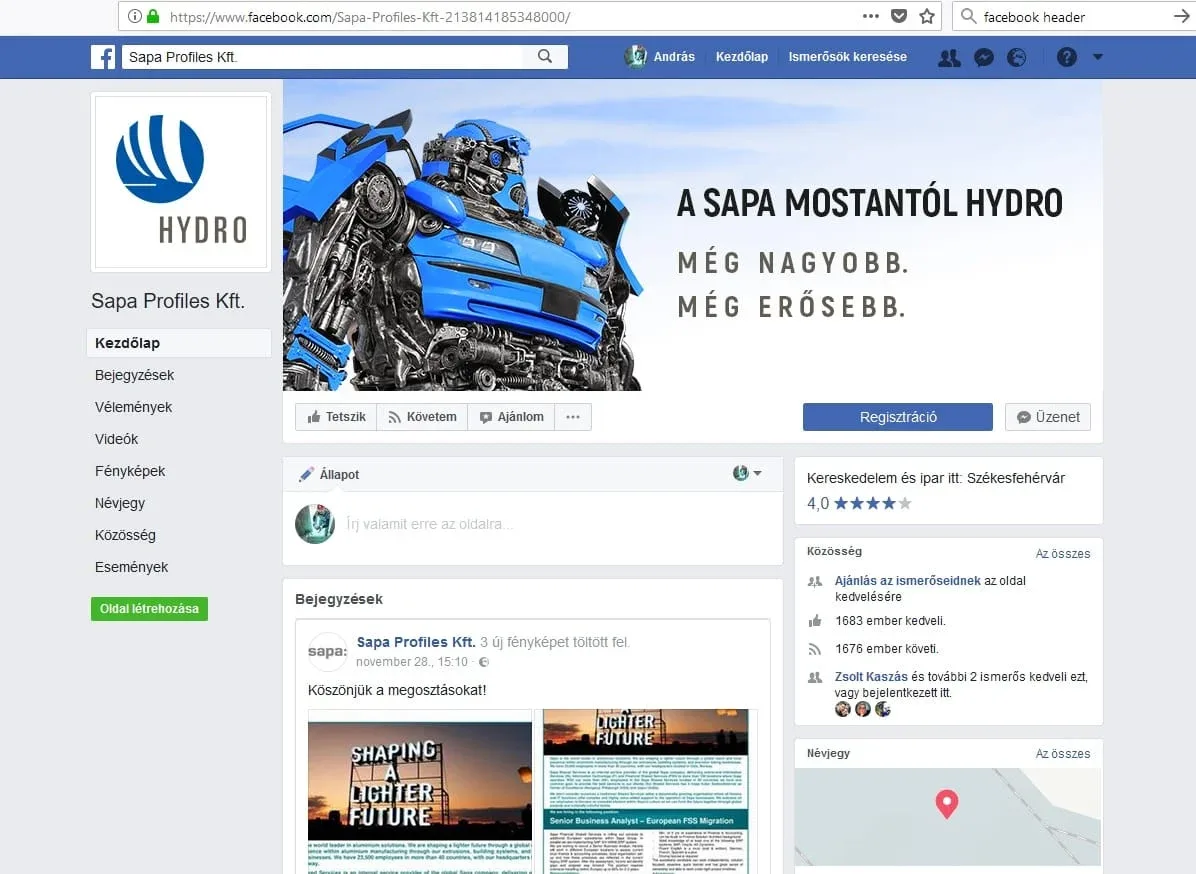Click the sapa post author avatar
Viewport: 1196px width, 874px height.
327,651
